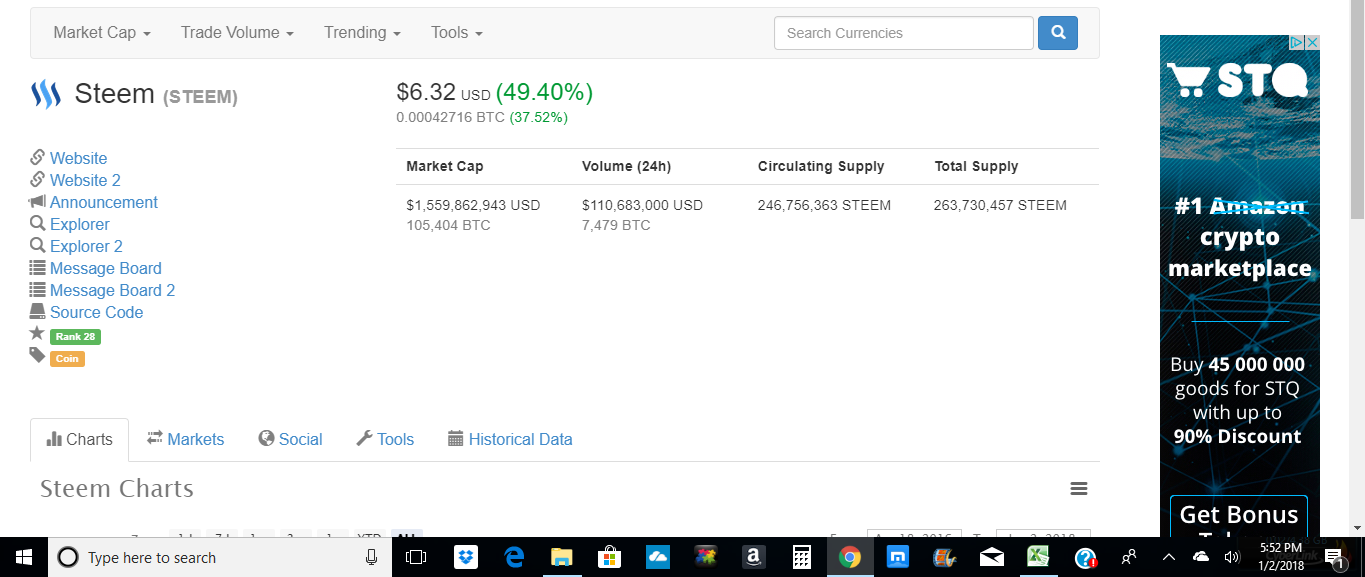Open the Website 2 link

pos(85,180)
